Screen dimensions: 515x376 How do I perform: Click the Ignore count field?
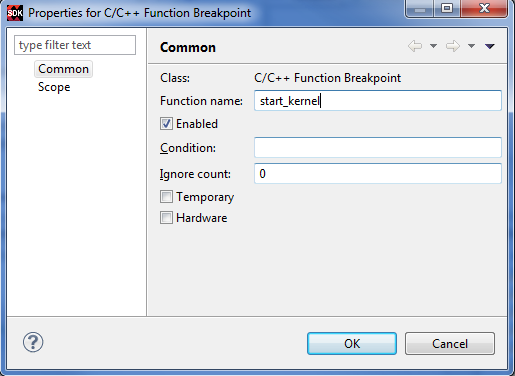point(378,173)
